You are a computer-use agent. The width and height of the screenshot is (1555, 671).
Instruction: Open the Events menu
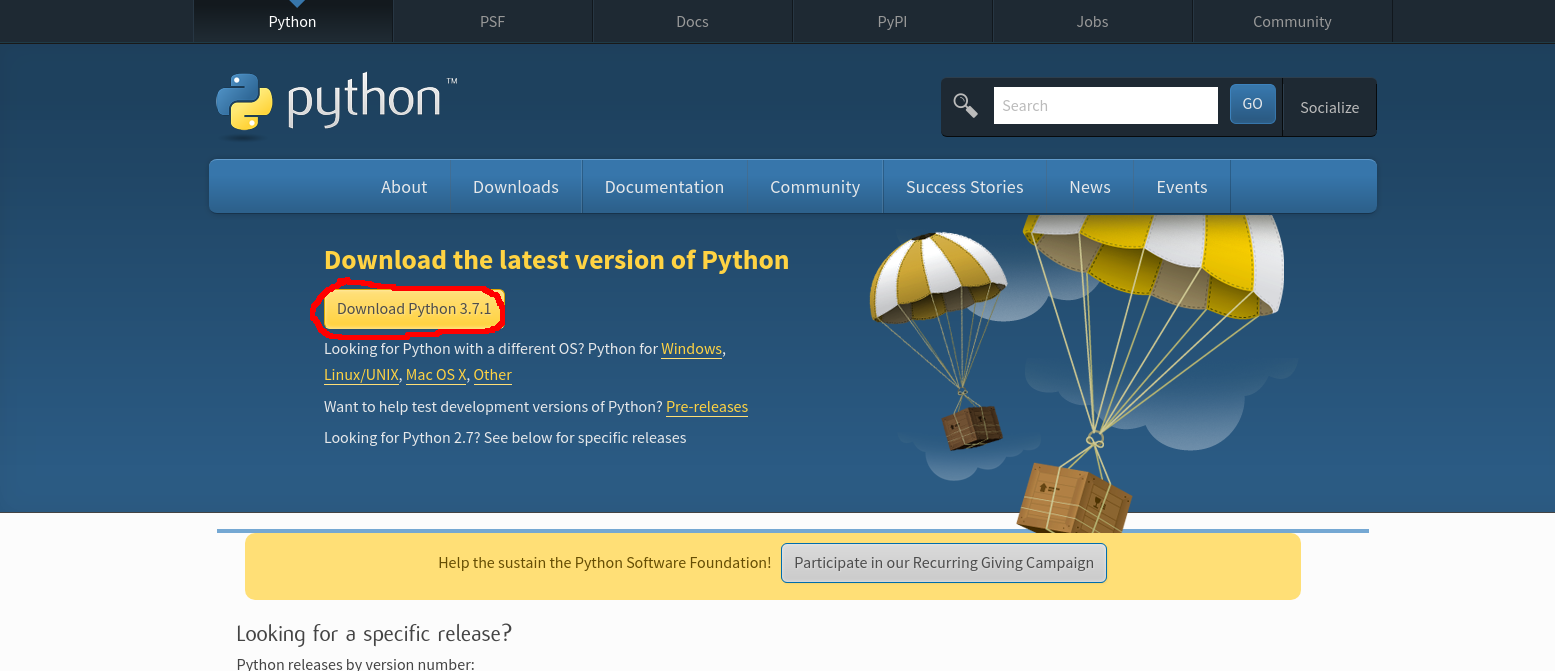tap(1182, 187)
